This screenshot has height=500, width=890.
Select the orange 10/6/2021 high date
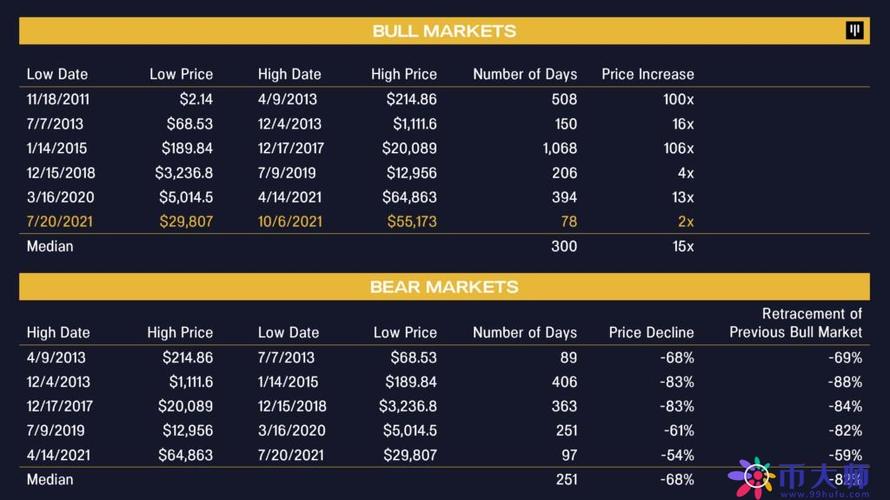tap(290, 221)
